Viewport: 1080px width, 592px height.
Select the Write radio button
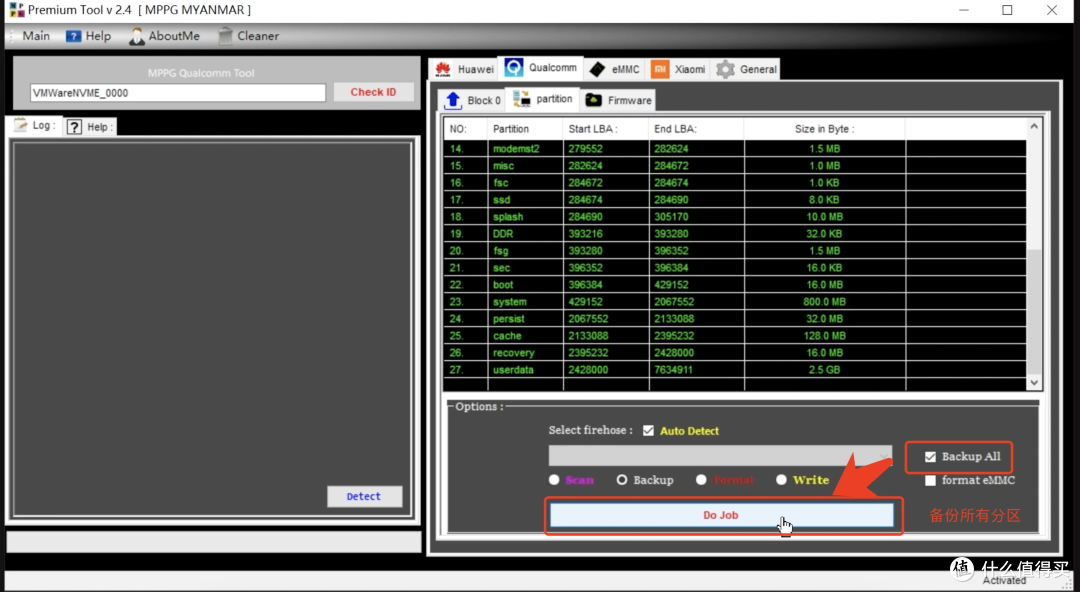click(x=782, y=480)
